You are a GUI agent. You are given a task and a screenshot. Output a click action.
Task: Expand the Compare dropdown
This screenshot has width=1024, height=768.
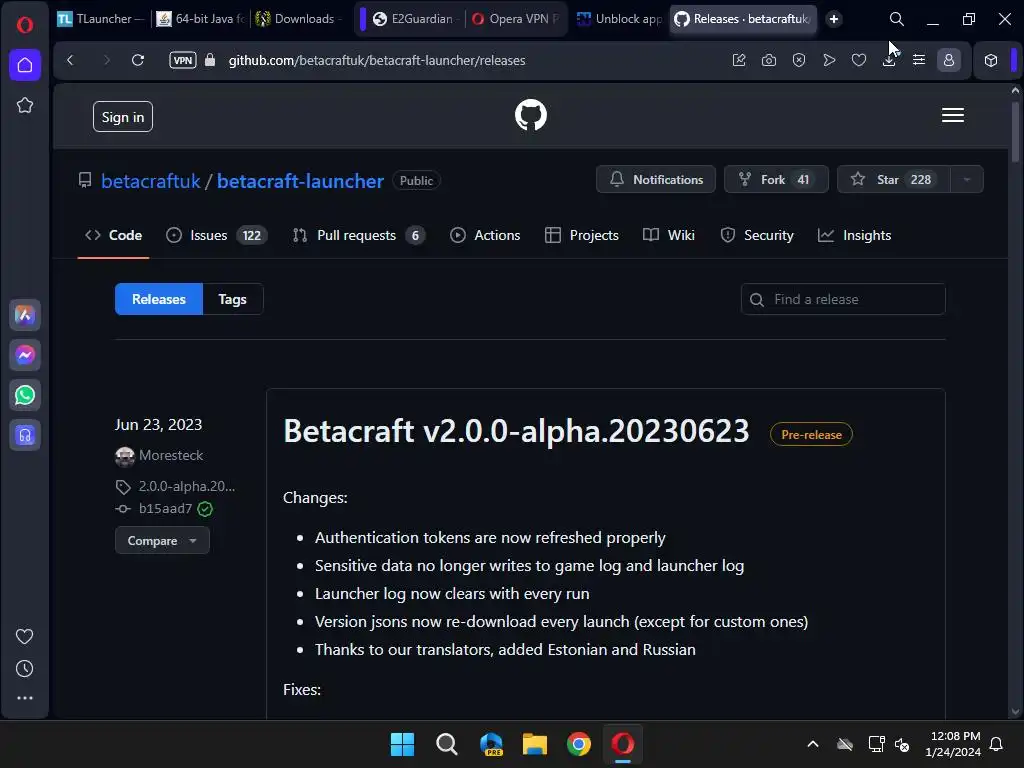click(x=162, y=541)
